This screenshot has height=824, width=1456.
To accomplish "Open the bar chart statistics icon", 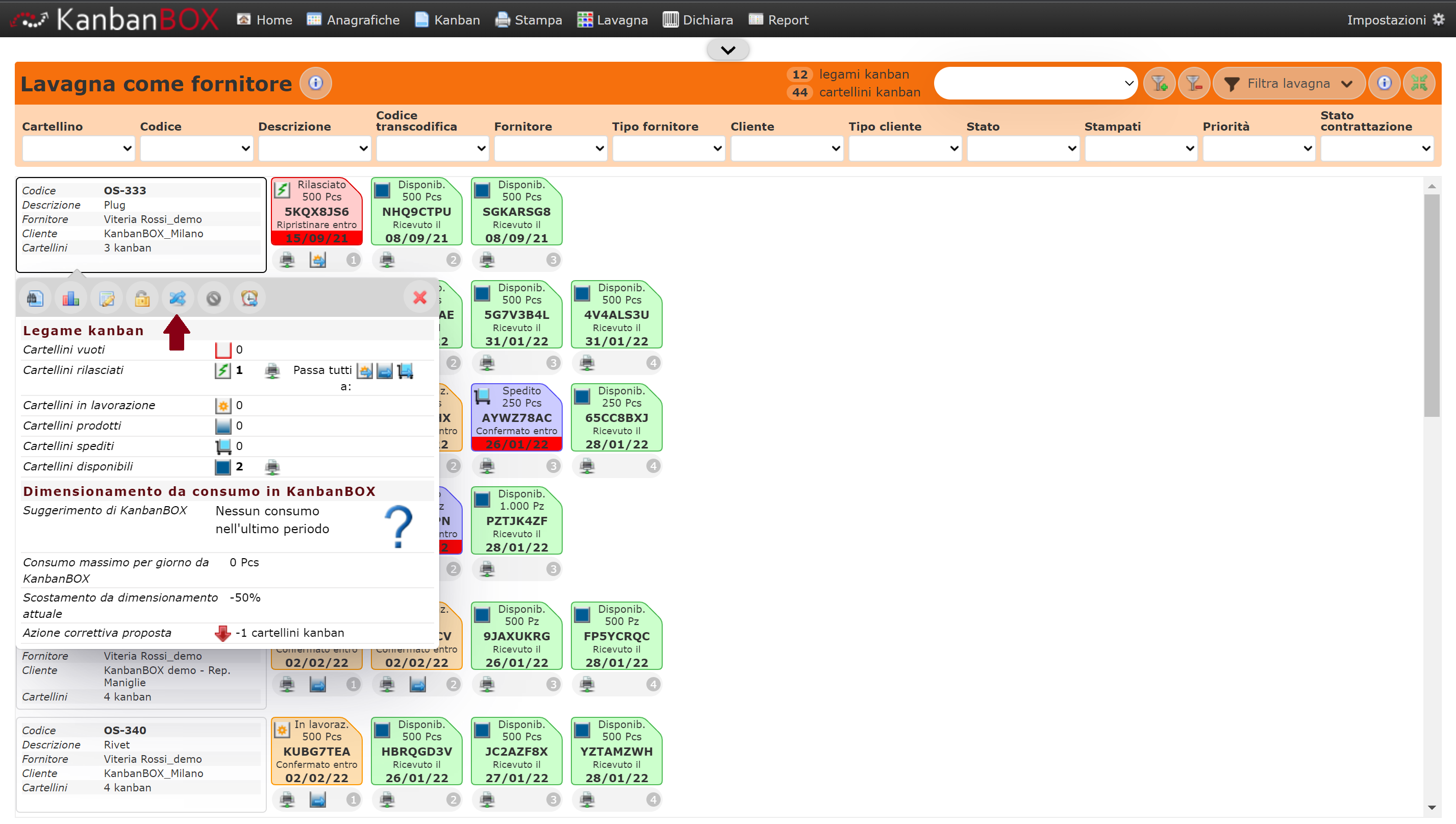I will (x=71, y=297).
